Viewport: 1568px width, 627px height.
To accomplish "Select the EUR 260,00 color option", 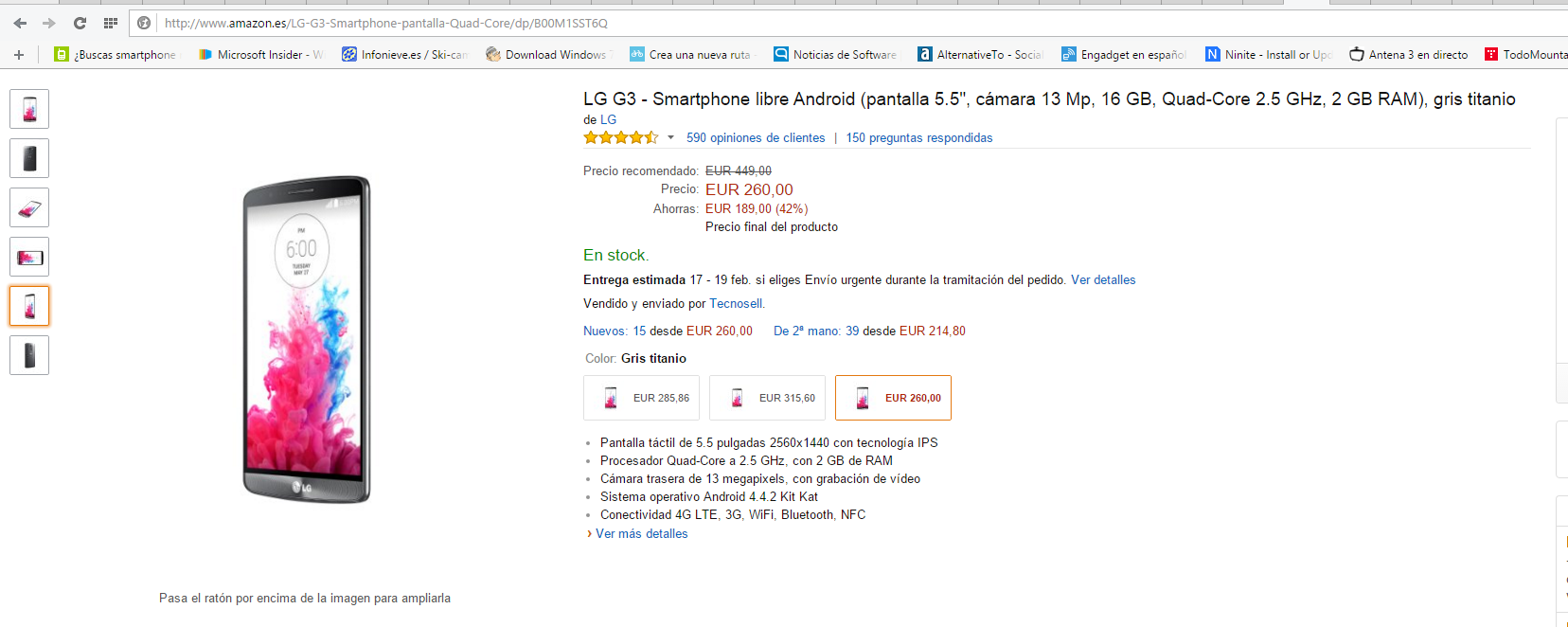I will [893, 398].
